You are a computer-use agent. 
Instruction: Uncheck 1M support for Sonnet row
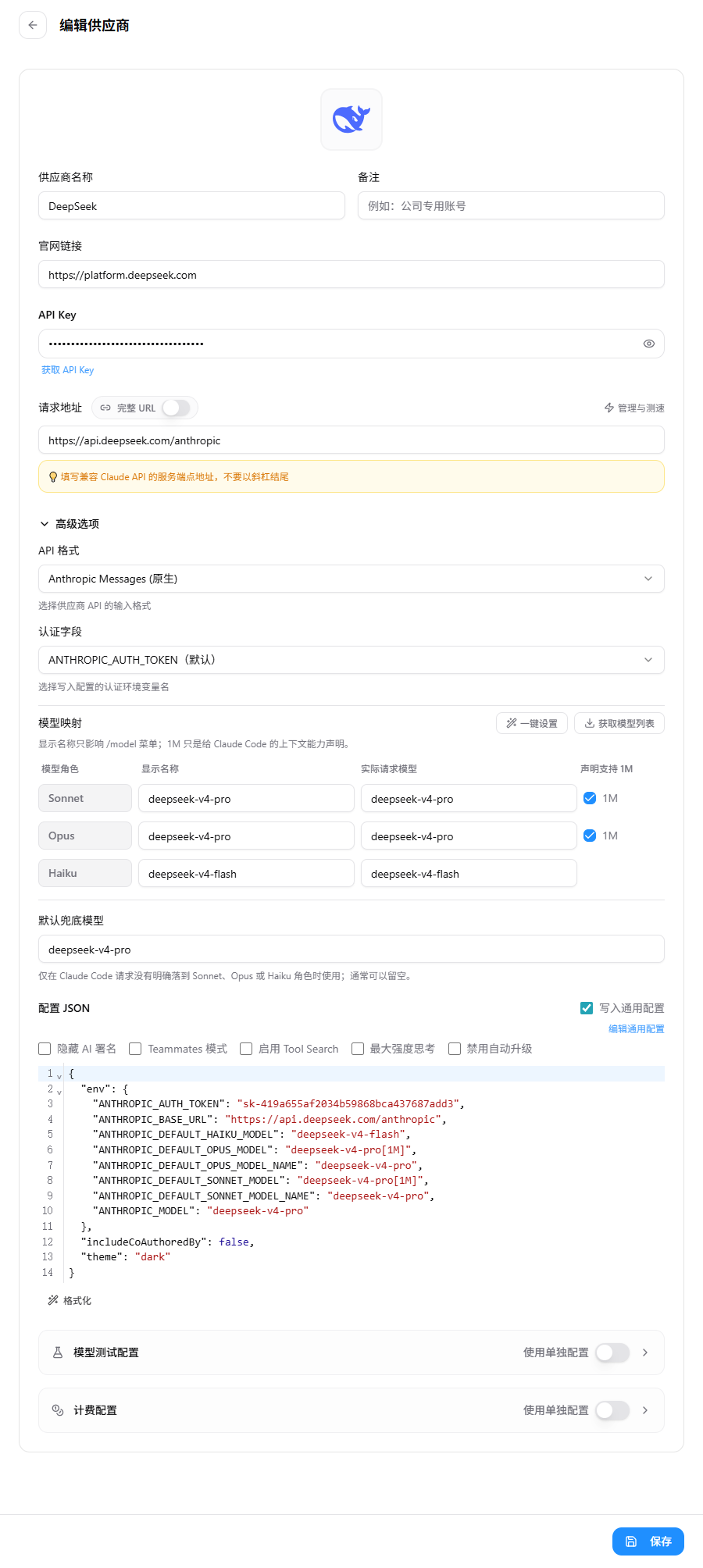point(590,798)
